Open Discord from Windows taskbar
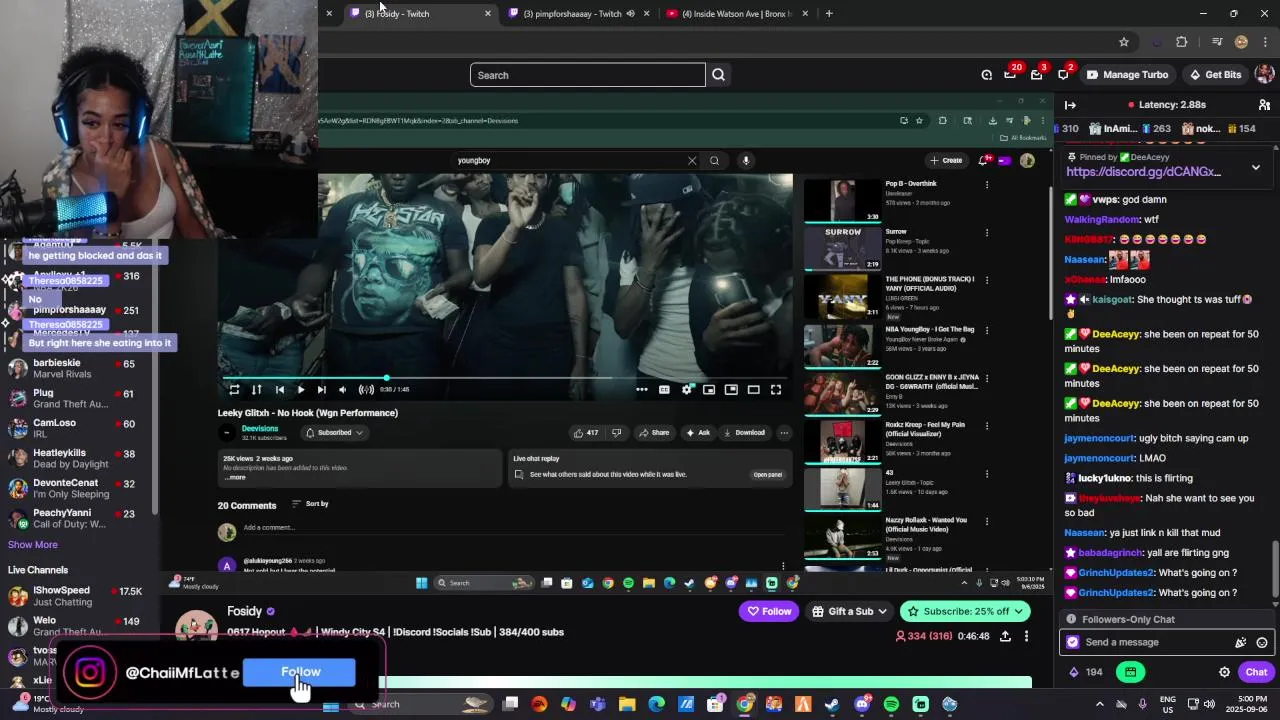The image size is (1280, 720). coord(862,705)
